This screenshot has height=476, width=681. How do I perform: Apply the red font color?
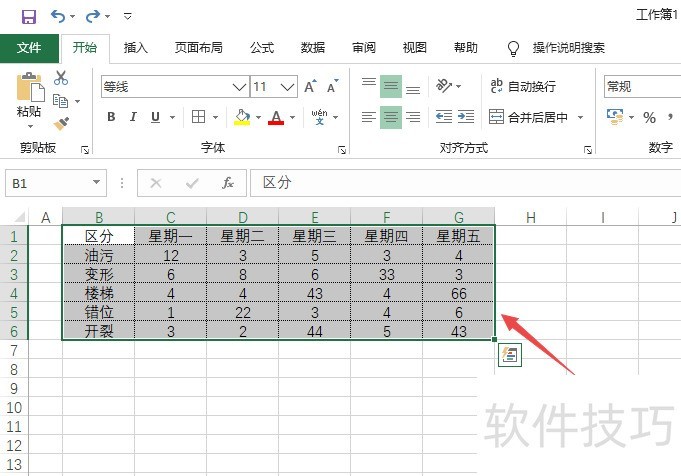[276, 117]
